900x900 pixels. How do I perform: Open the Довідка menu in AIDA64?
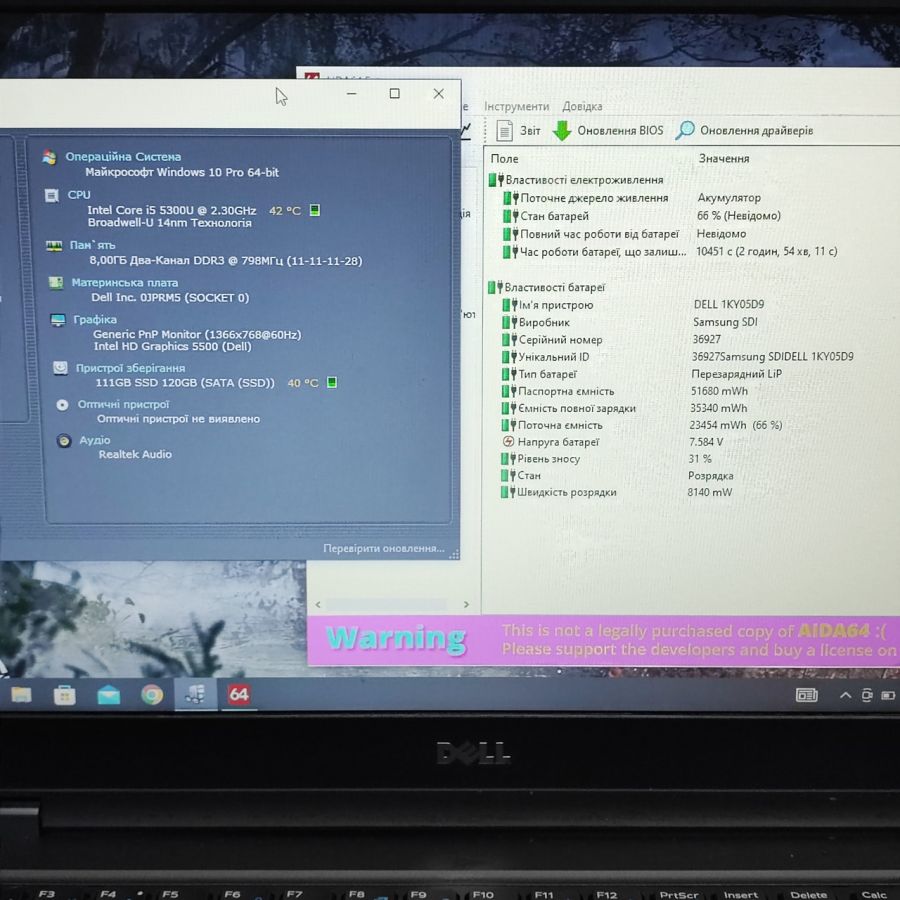pos(582,106)
